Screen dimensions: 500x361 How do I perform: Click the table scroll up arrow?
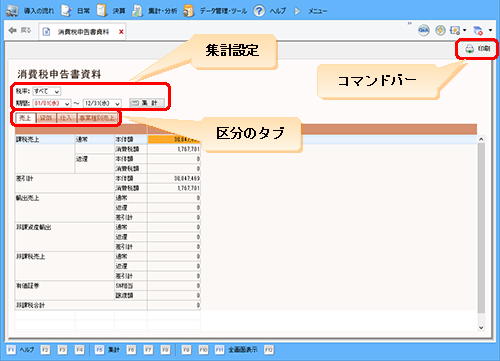pos(481,139)
